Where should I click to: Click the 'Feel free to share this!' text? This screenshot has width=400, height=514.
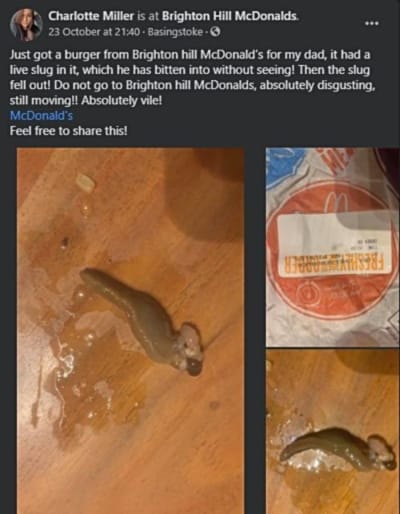[x=68, y=131]
